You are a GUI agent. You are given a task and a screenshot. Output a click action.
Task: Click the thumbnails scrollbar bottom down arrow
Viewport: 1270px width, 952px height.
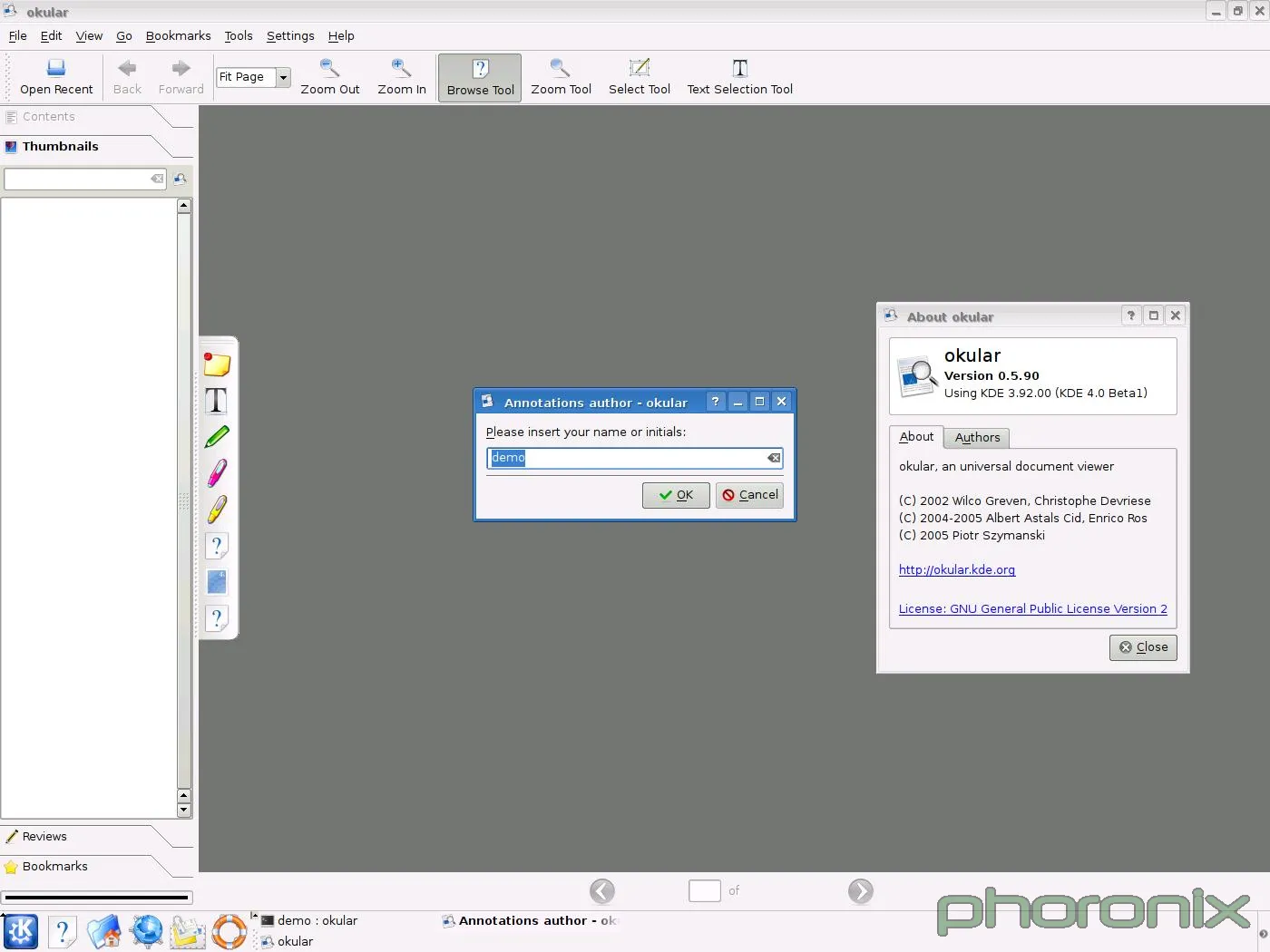184,811
